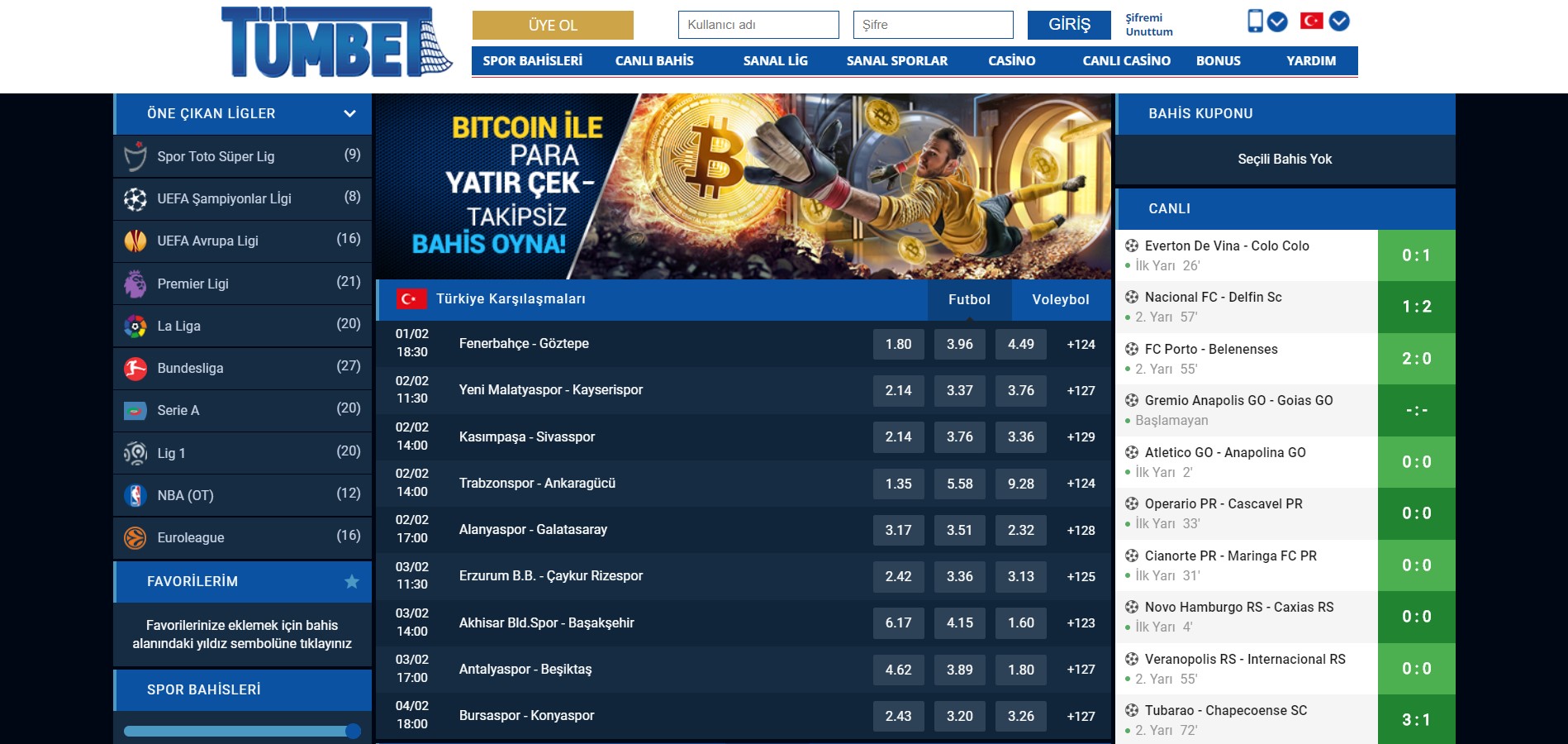Click soccer icon for Novo Hamburgo RS
1568x744 pixels.
click(x=1132, y=607)
